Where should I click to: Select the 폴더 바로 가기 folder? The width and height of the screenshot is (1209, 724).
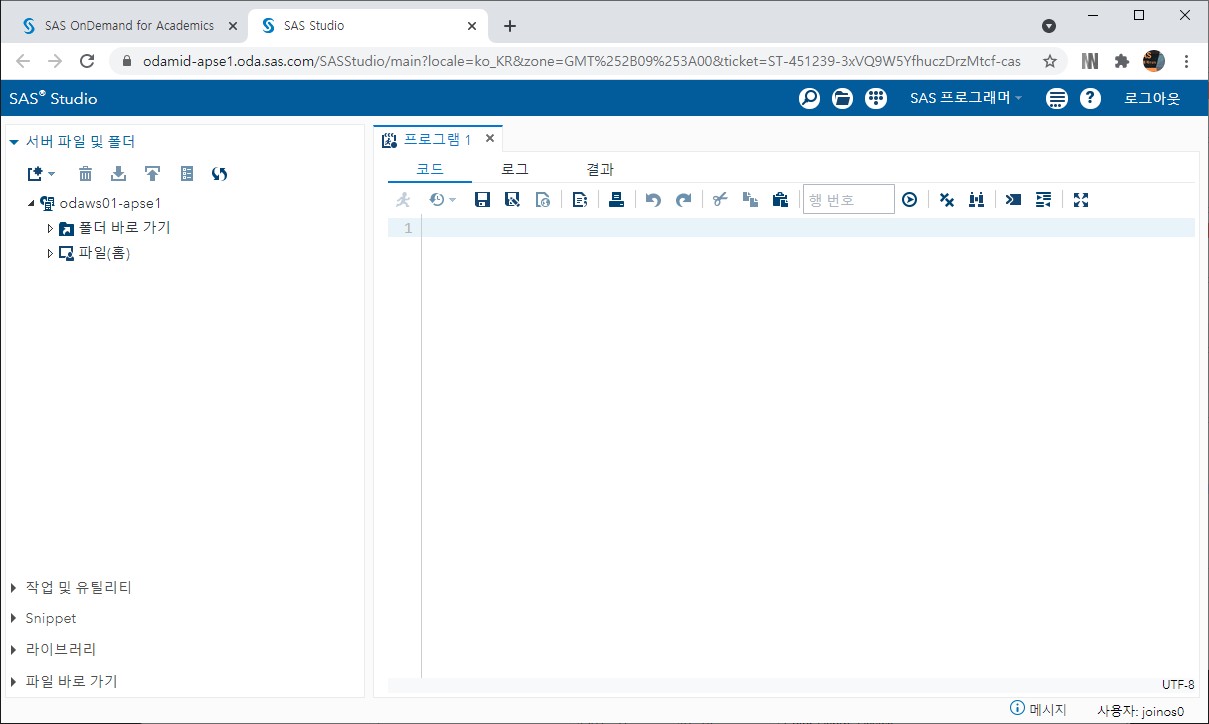click(124, 228)
